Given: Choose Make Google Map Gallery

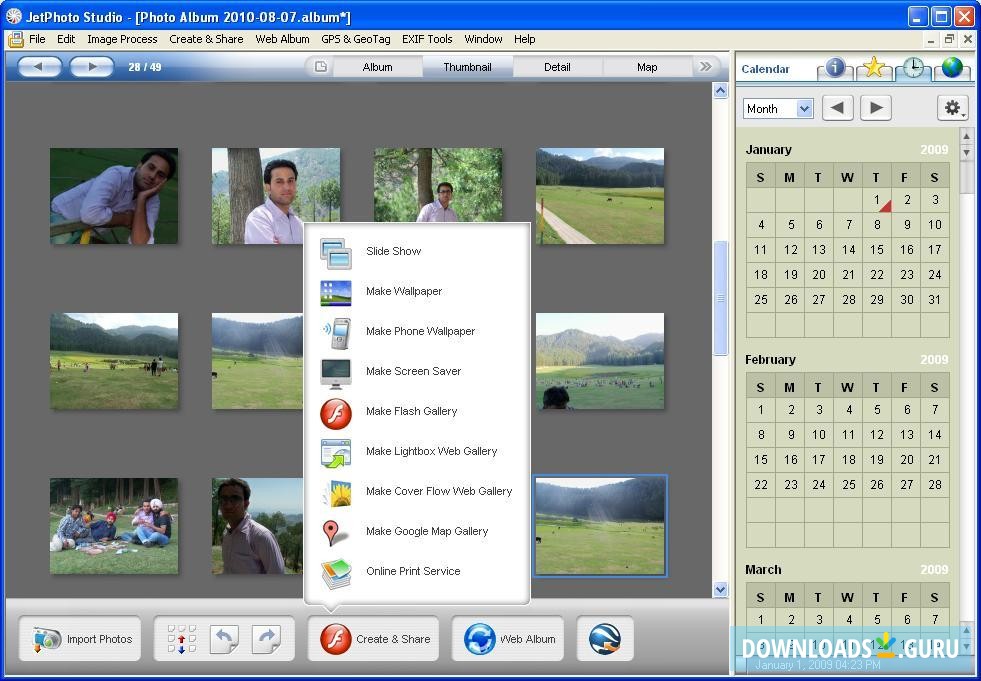Looking at the screenshot, I should (427, 532).
